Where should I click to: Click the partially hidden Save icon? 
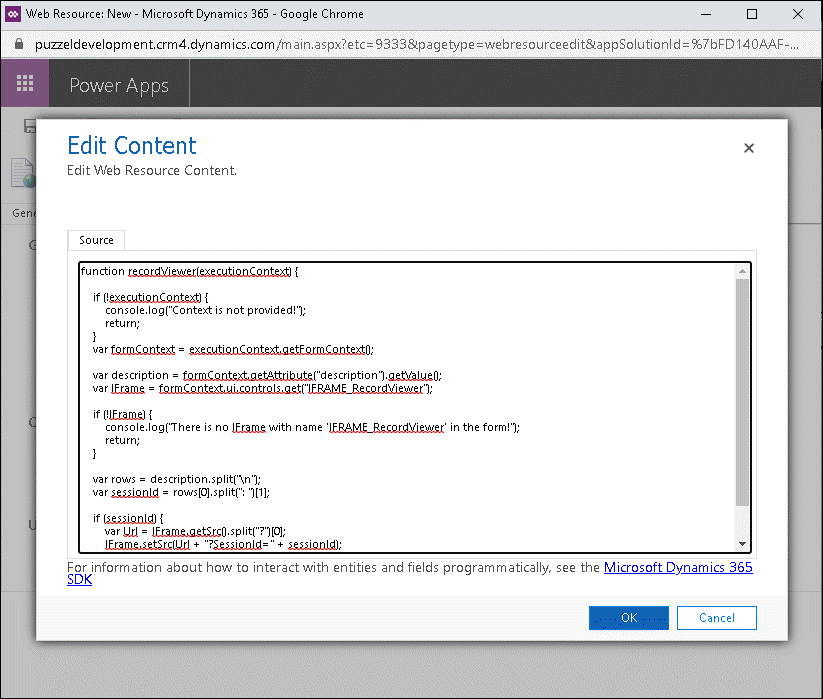pos(30,126)
